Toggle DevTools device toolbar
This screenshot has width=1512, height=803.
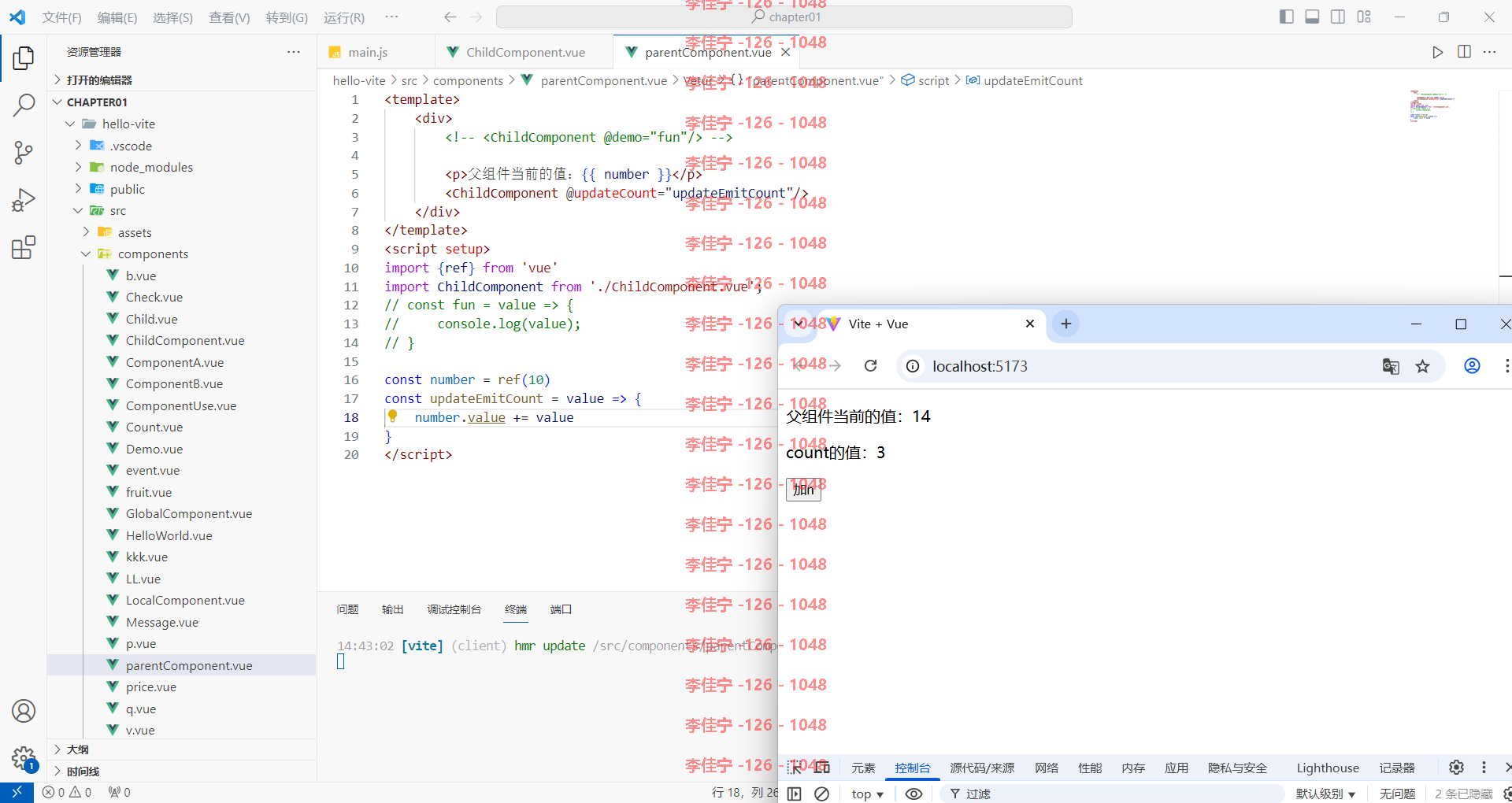pos(822,768)
